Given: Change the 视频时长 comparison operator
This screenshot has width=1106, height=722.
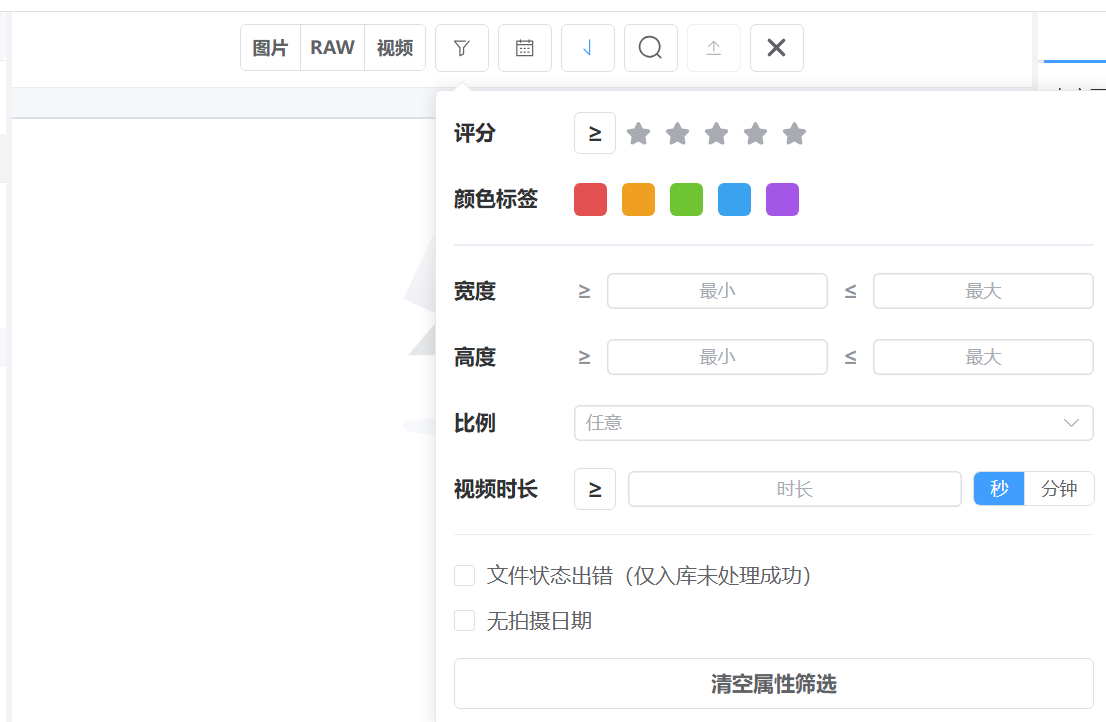Looking at the screenshot, I should point(595,489).
